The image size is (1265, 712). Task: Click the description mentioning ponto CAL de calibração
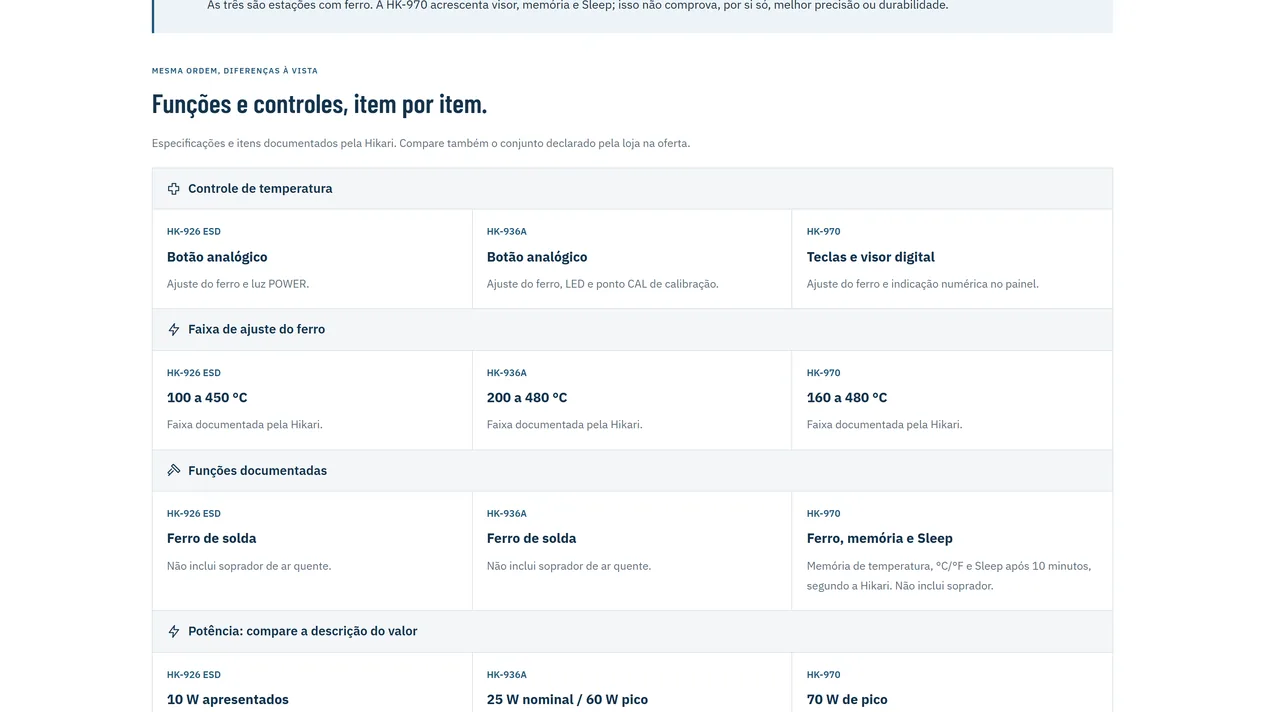(603, 284)
